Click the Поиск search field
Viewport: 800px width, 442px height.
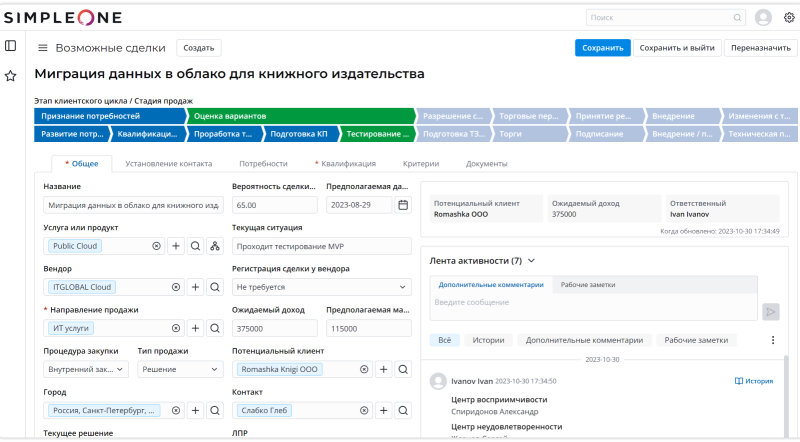click(665, 17)
